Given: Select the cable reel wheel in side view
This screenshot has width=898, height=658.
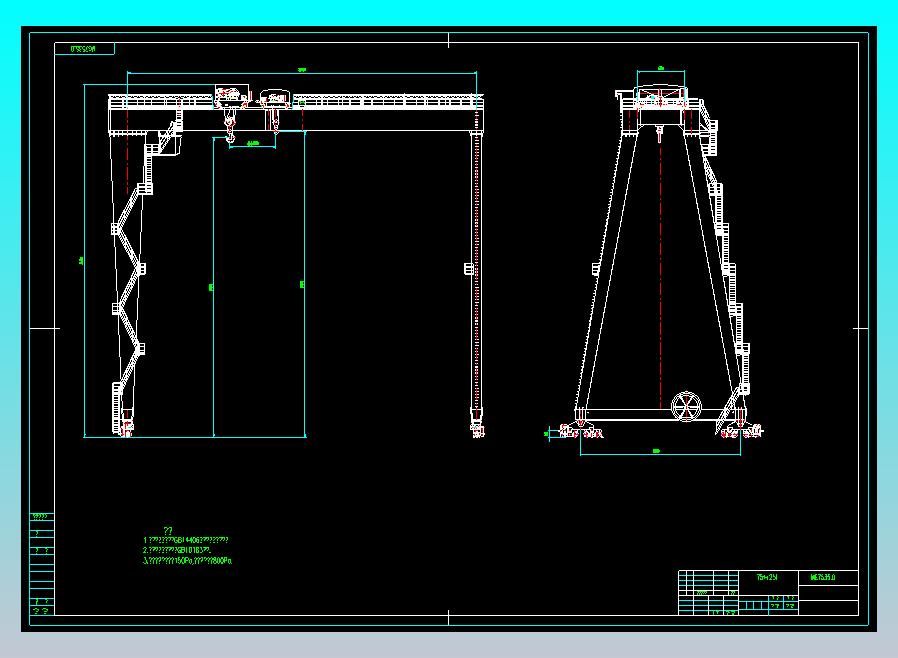Looking at the screenshot, I should (686, 406).
